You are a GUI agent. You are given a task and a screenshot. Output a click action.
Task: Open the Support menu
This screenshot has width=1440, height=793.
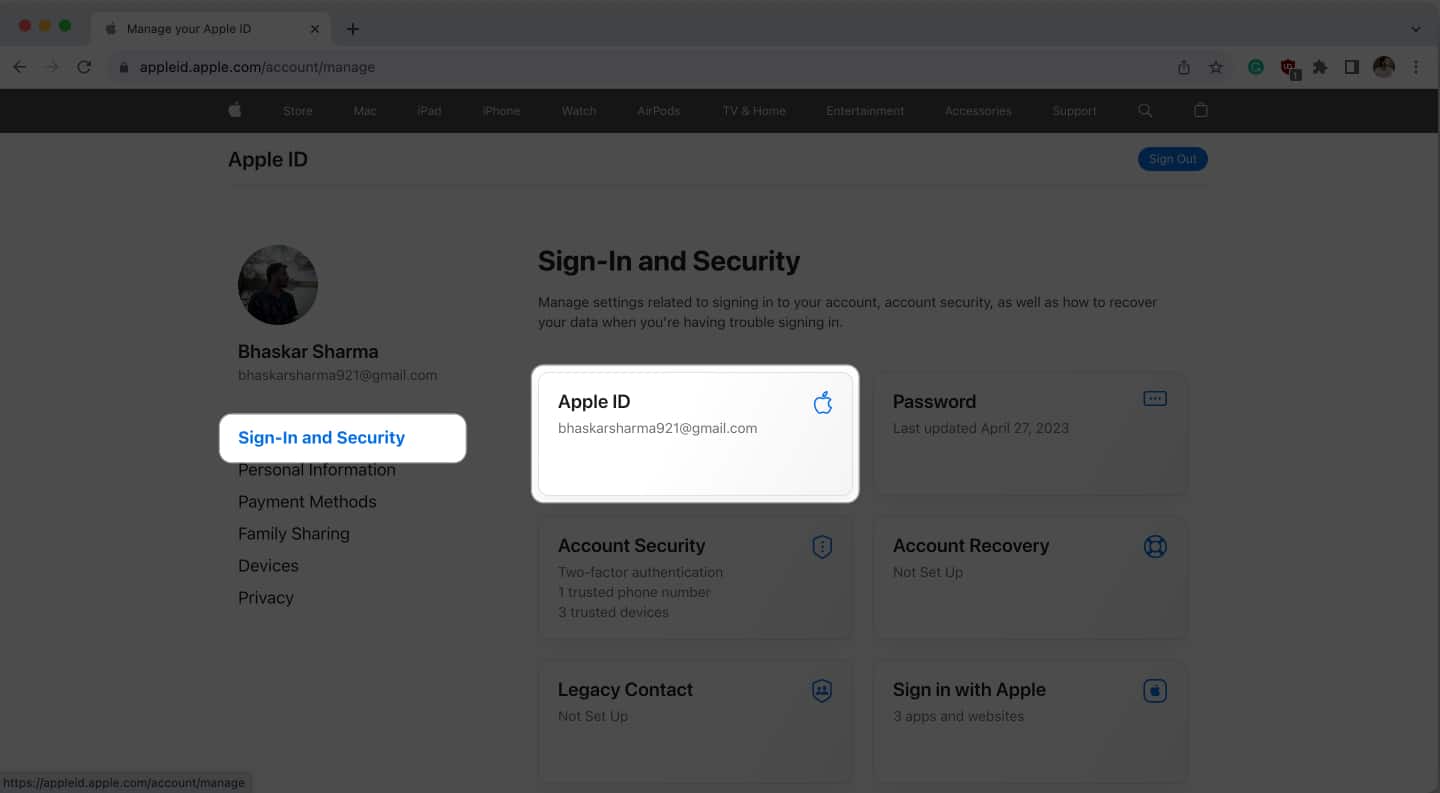[1074, 111]
